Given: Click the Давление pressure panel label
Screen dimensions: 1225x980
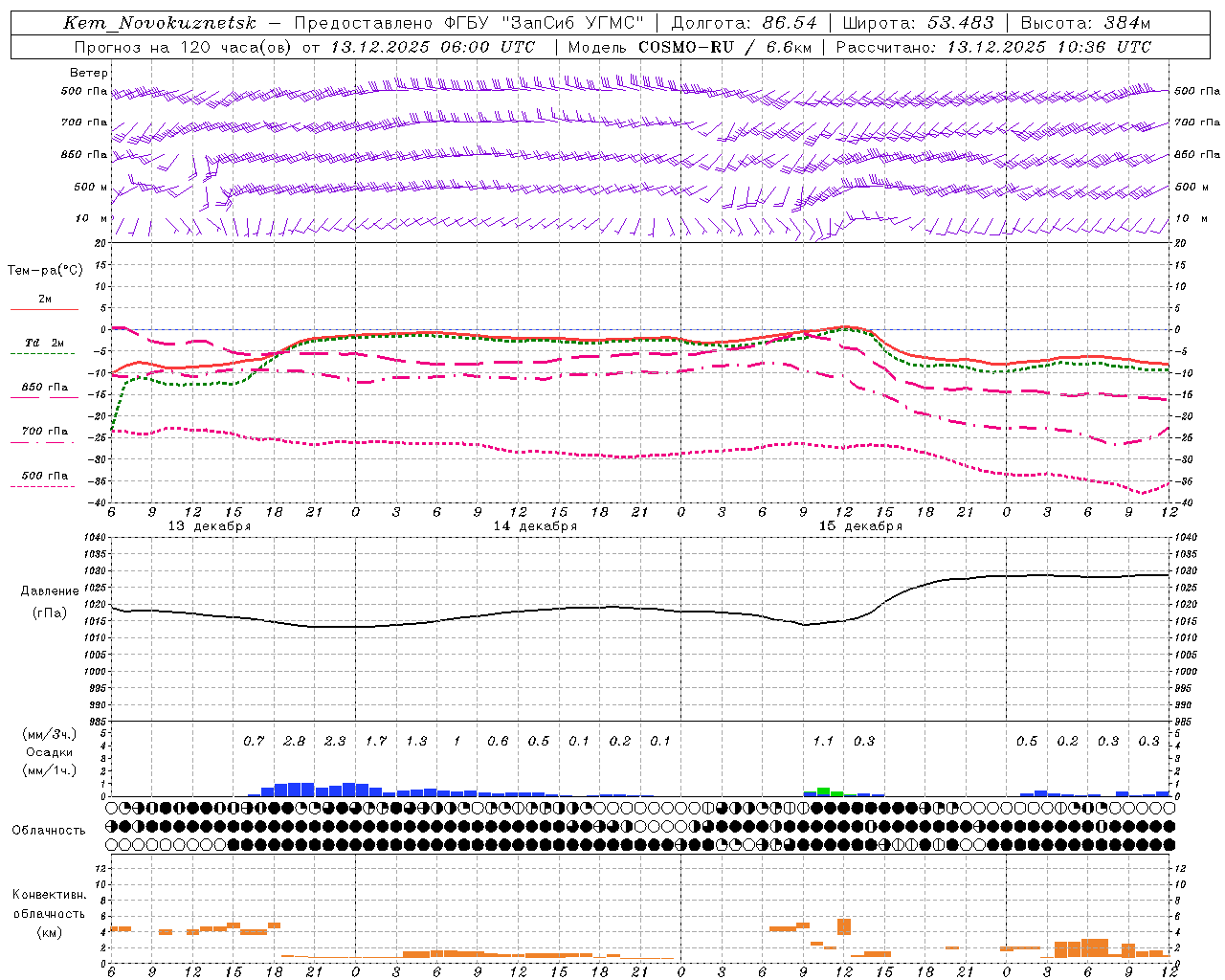Looking at the screenshot, I should click(50, 591).
